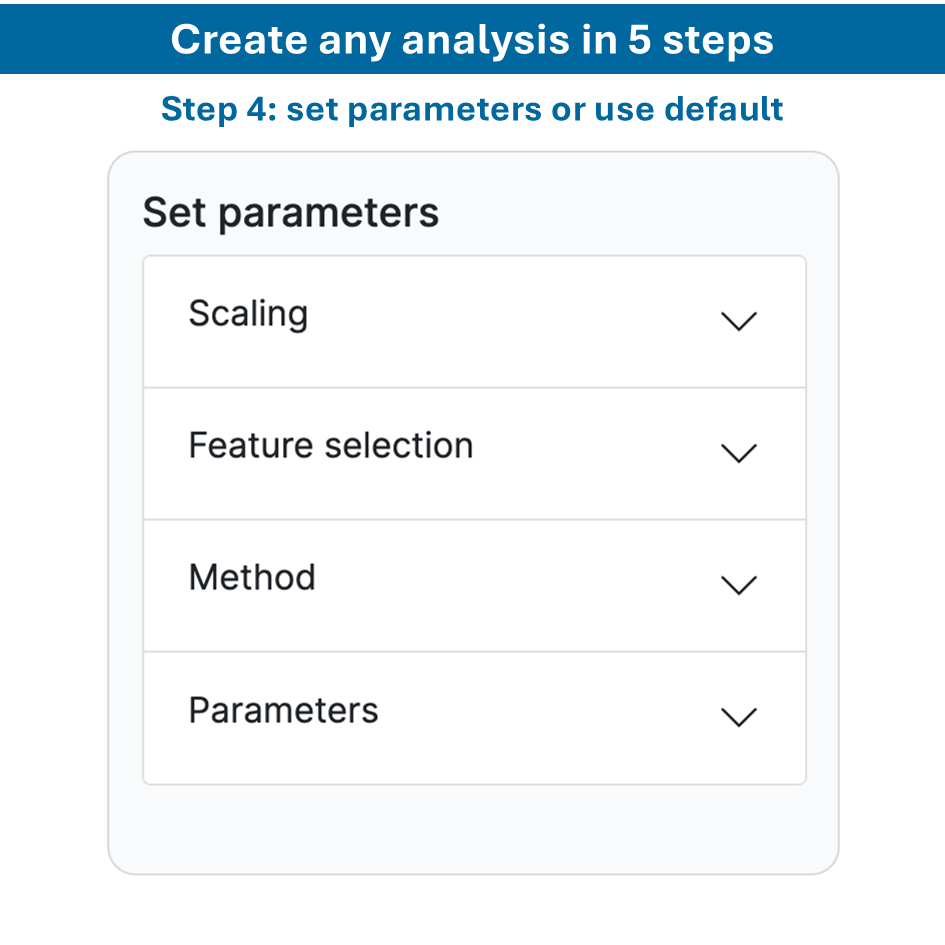945x945 pixels.
Task: Click the Method label text
Action: pyautogui.click(x=252, y=578)
